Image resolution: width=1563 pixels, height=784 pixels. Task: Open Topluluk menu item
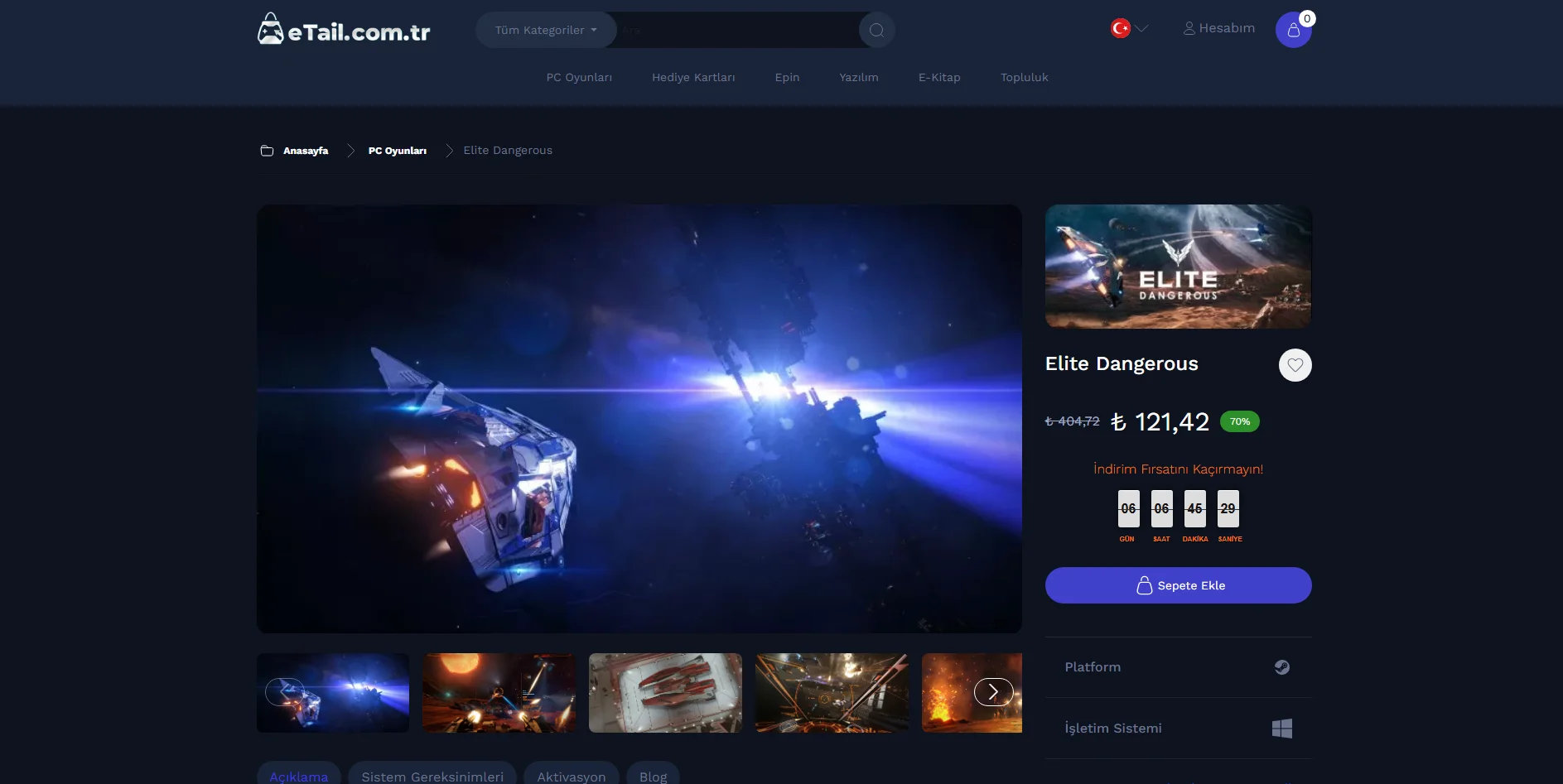click(x=1025, y=77)
